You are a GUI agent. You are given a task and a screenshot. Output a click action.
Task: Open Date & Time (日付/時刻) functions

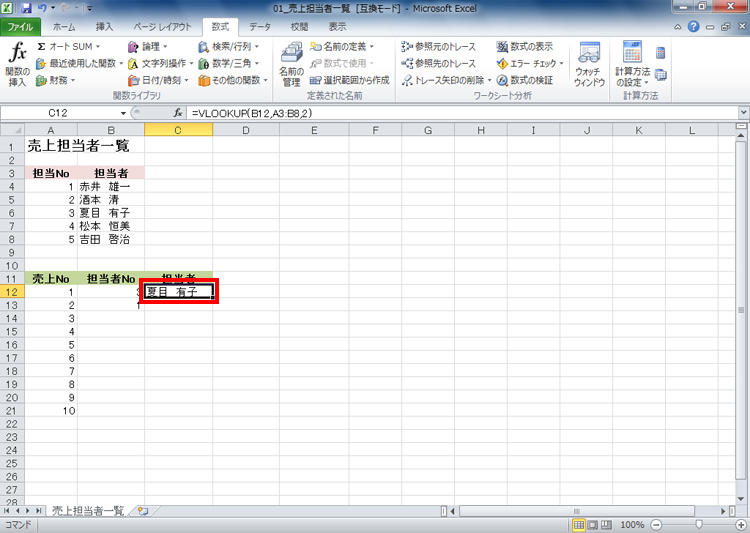pos(158,80)
